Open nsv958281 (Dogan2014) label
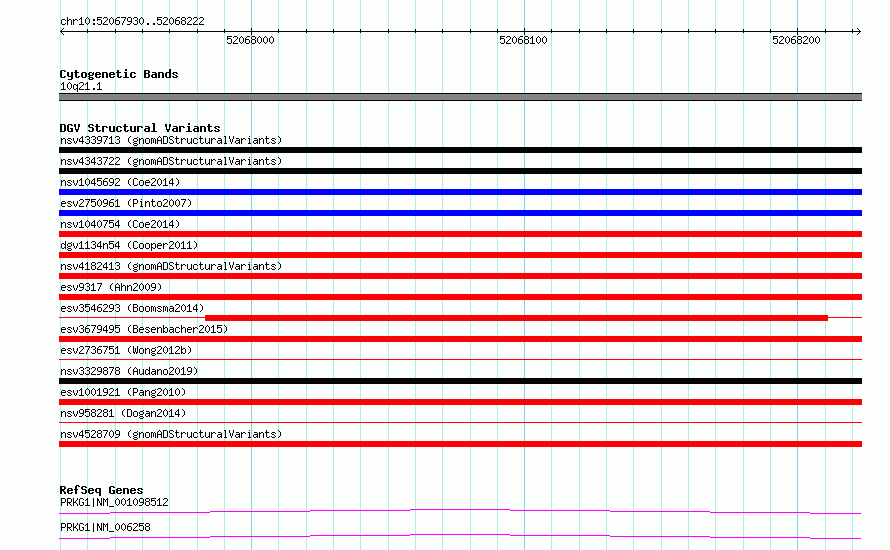 pos(123,413)
